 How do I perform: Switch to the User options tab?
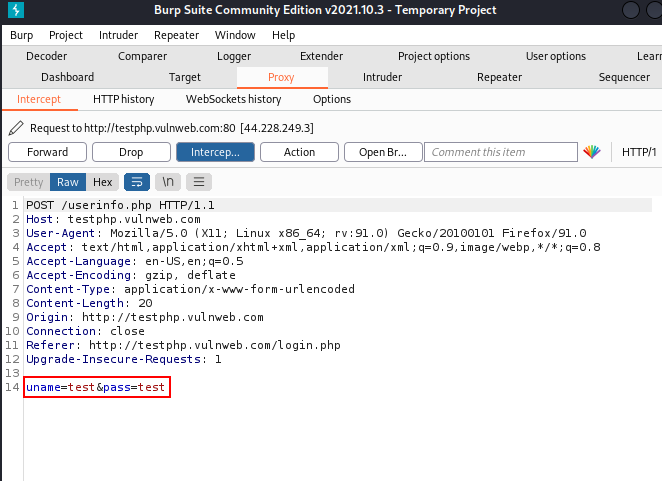[x=556, y=56]
